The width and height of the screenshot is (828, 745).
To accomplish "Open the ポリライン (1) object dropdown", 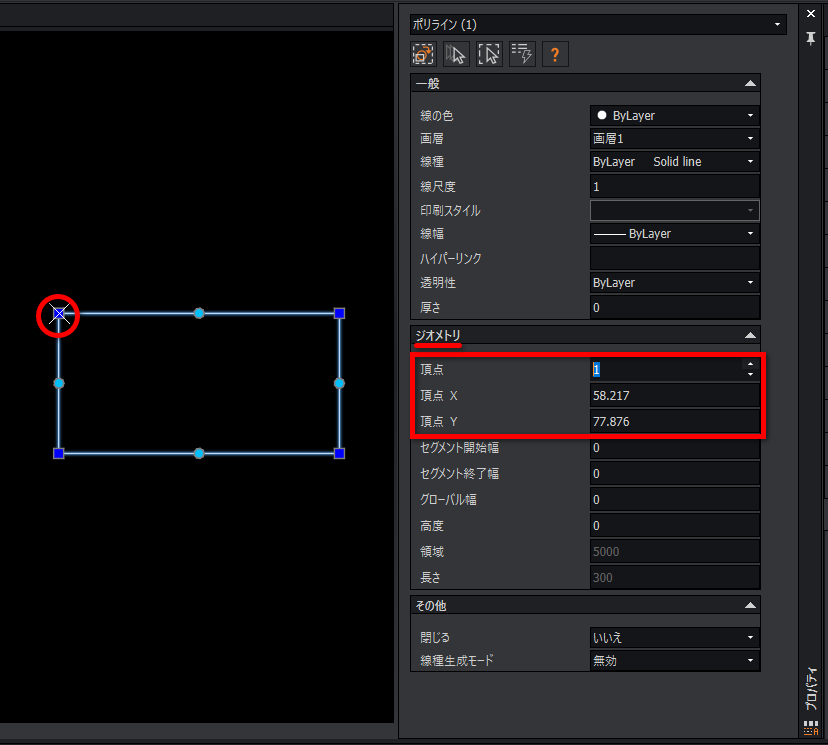I will point(598,24).
